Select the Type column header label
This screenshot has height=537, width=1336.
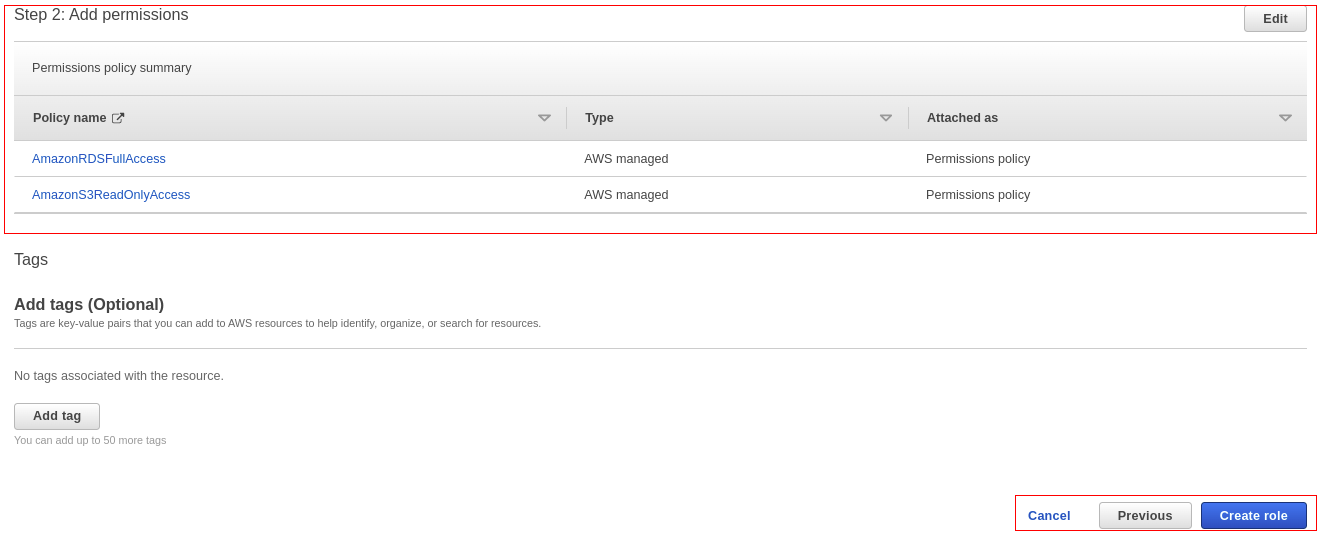point(599,118)
